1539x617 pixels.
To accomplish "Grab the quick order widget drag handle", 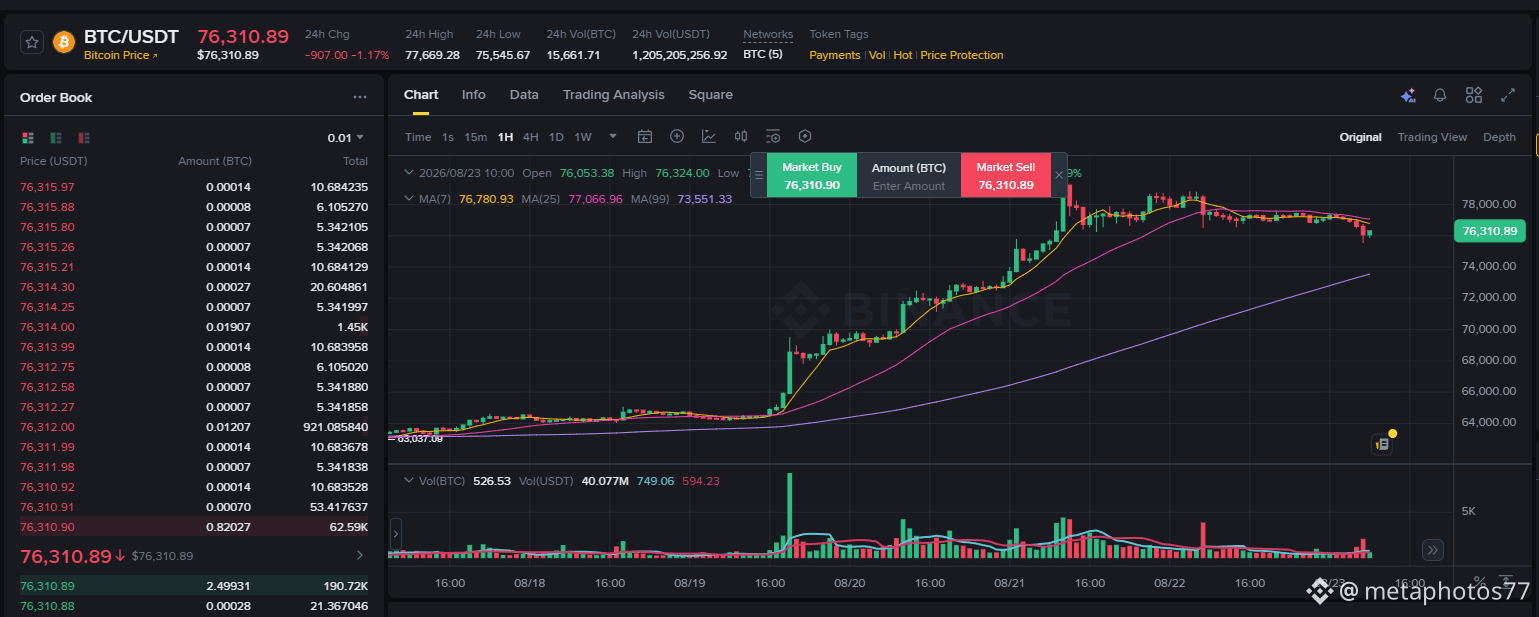I will click(758, 175).
